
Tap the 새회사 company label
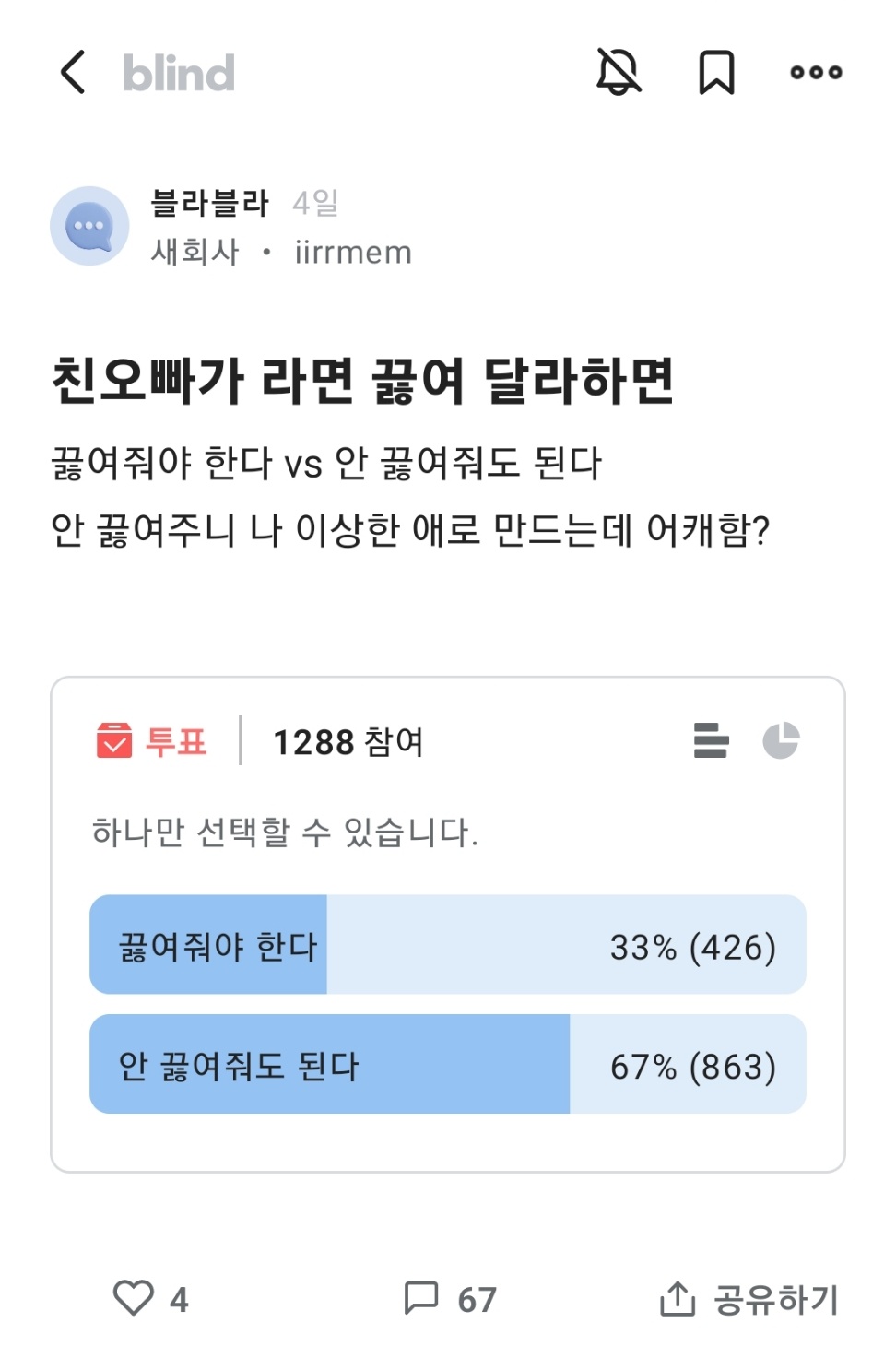pyautogui.click(x=195, y=252)
